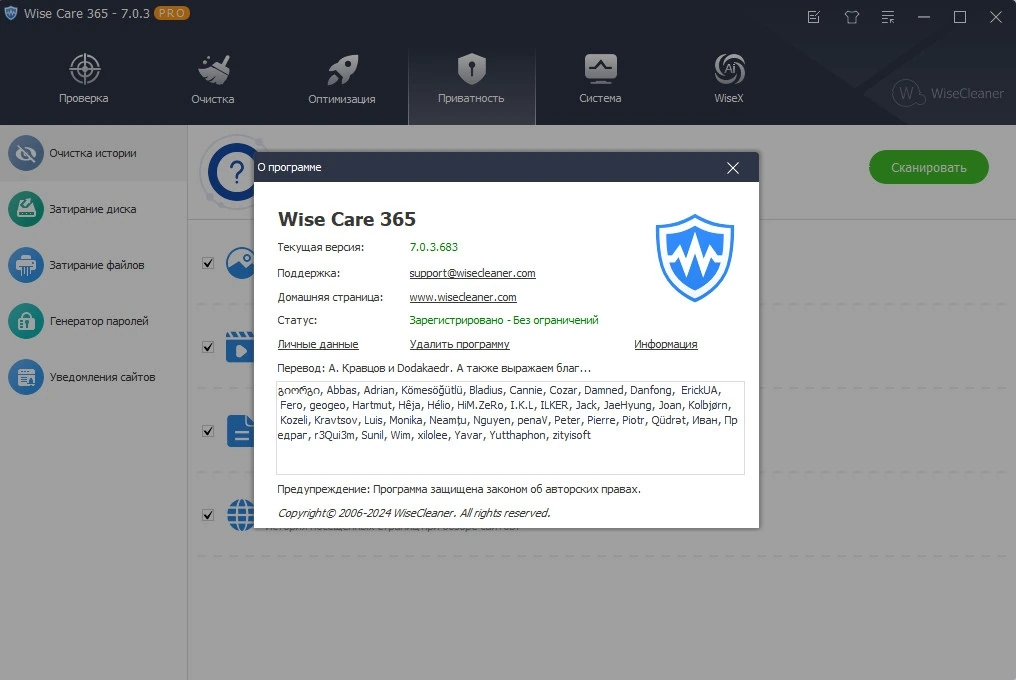This screenshot has width=1016, height=680.
Task: Click the video clapper icon in list
Action: (x=240, y=347)
